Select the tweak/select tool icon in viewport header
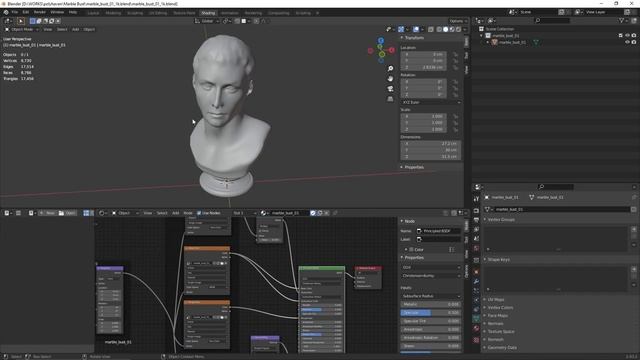Screen dimensions: 640x360 coord(21,21)
